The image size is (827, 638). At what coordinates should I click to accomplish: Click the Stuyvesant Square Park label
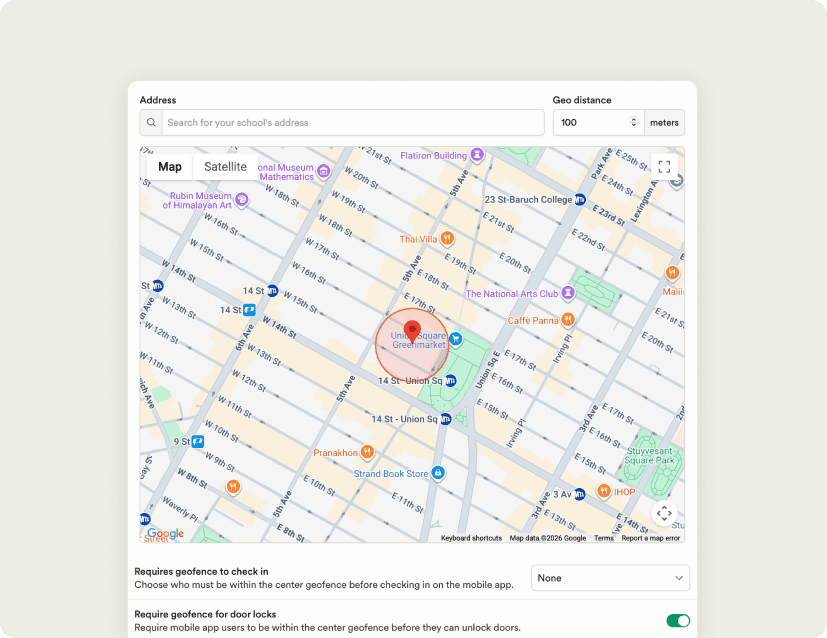coord(649,456)
